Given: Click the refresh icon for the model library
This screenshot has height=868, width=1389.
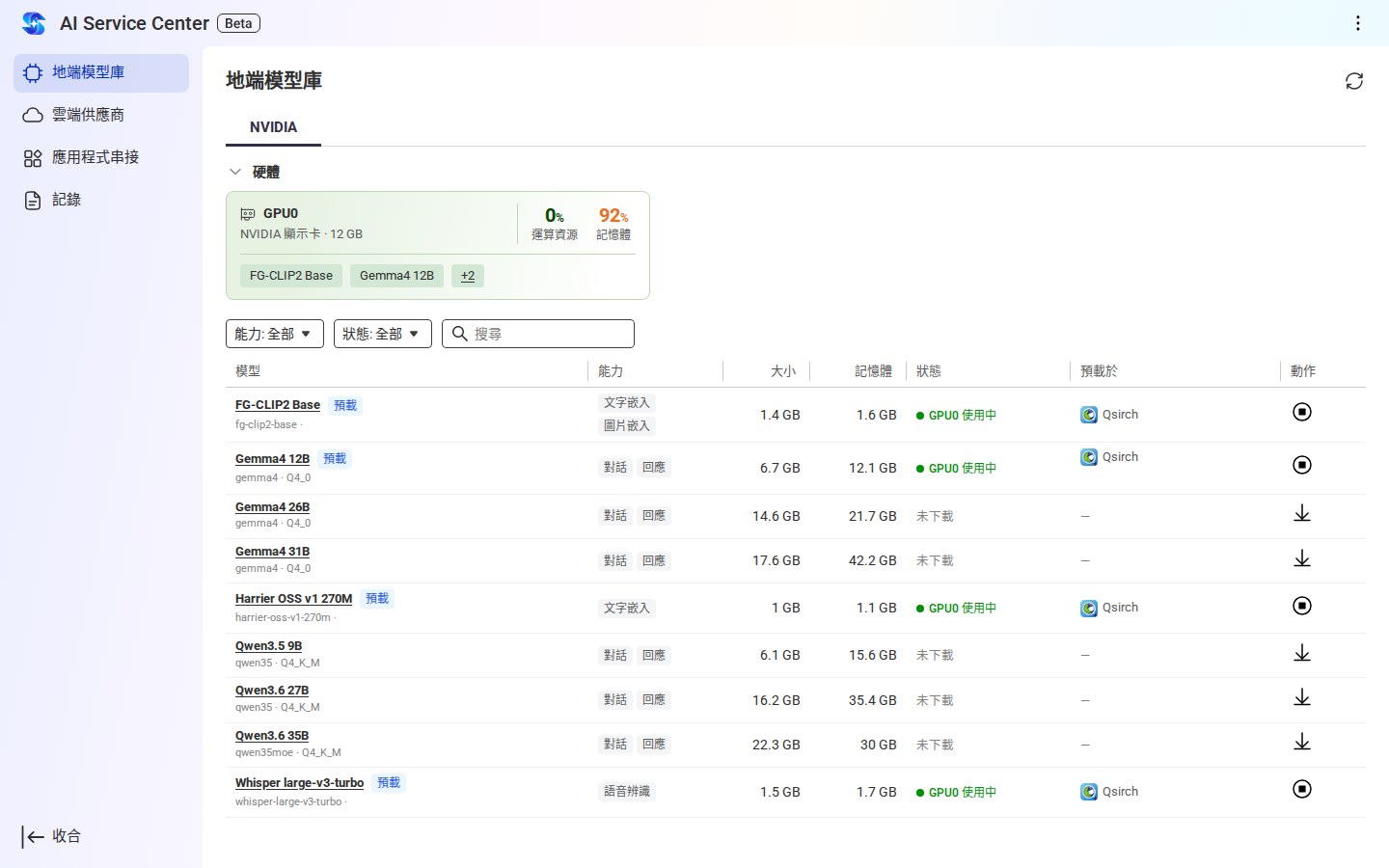Looking at the screenshot, I should tap(1354, 81).
